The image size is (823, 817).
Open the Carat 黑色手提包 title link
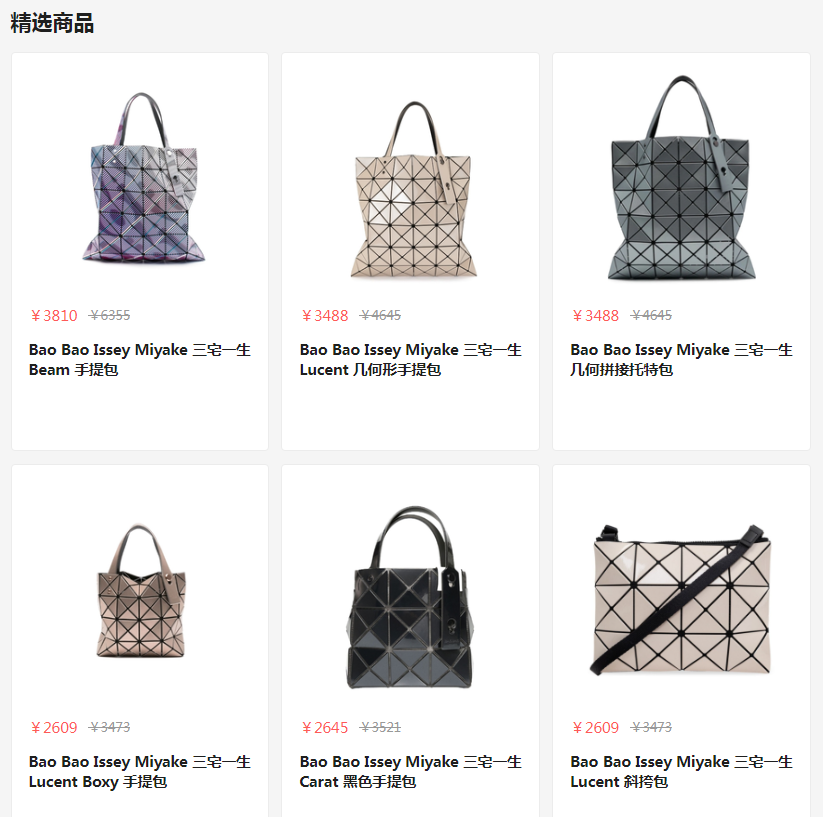[410, 771]
